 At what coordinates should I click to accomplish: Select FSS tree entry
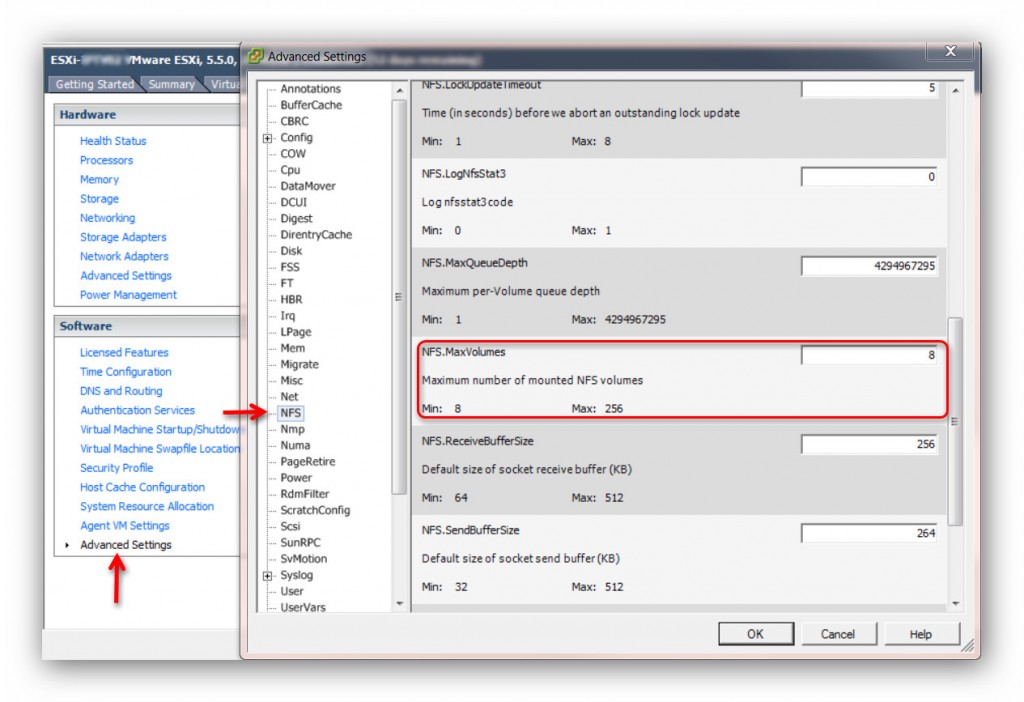[x=290, y=267]
